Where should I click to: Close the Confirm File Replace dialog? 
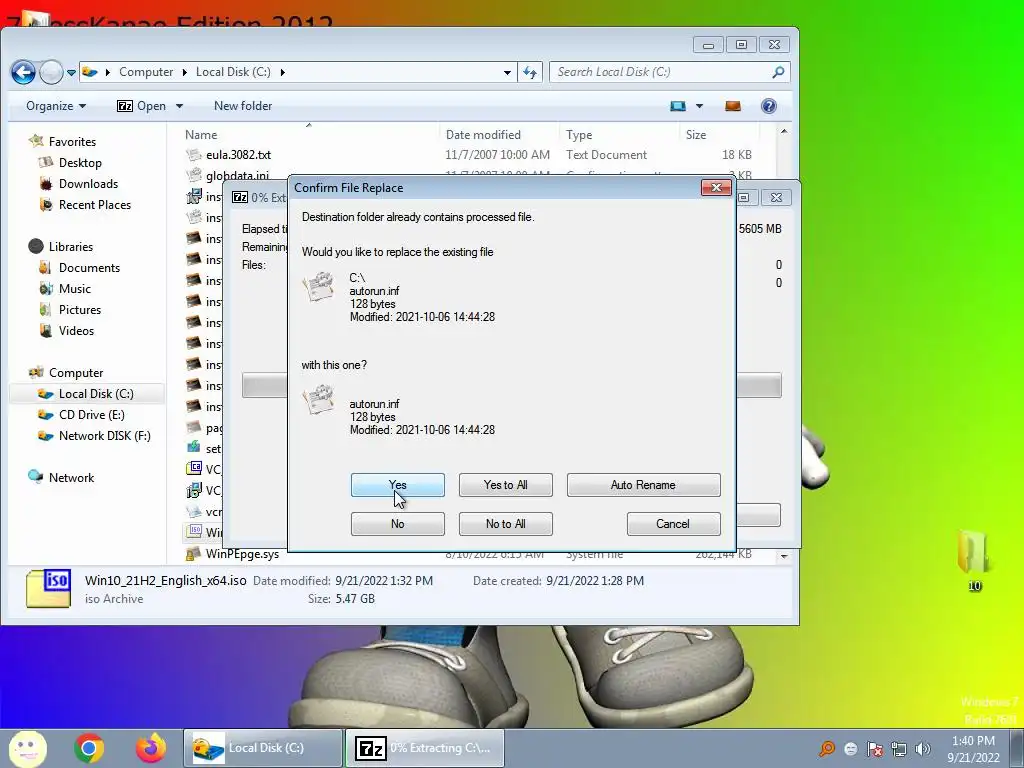716,188
